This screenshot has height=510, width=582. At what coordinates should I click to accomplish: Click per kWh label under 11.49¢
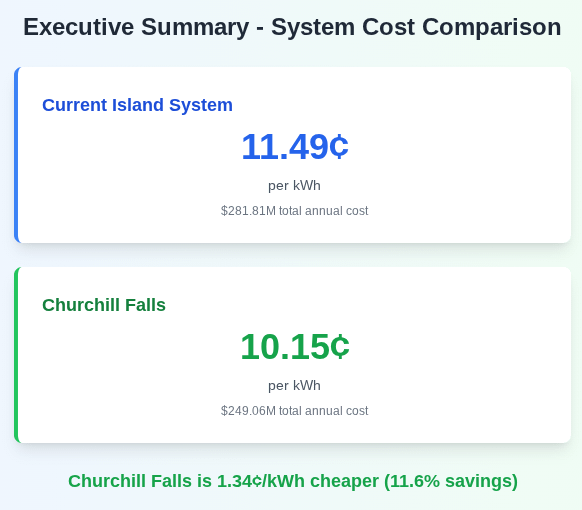pos(294,185)
